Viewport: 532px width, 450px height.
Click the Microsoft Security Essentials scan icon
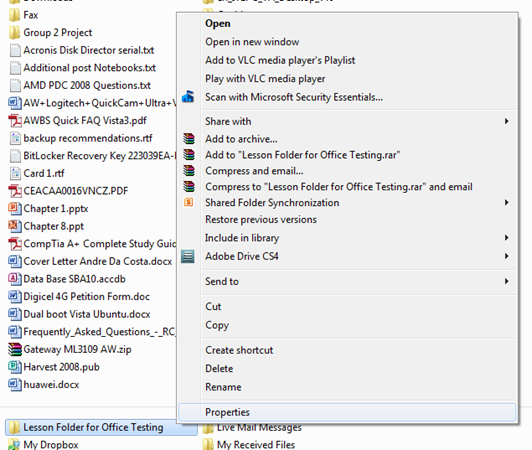pos(188,97)
